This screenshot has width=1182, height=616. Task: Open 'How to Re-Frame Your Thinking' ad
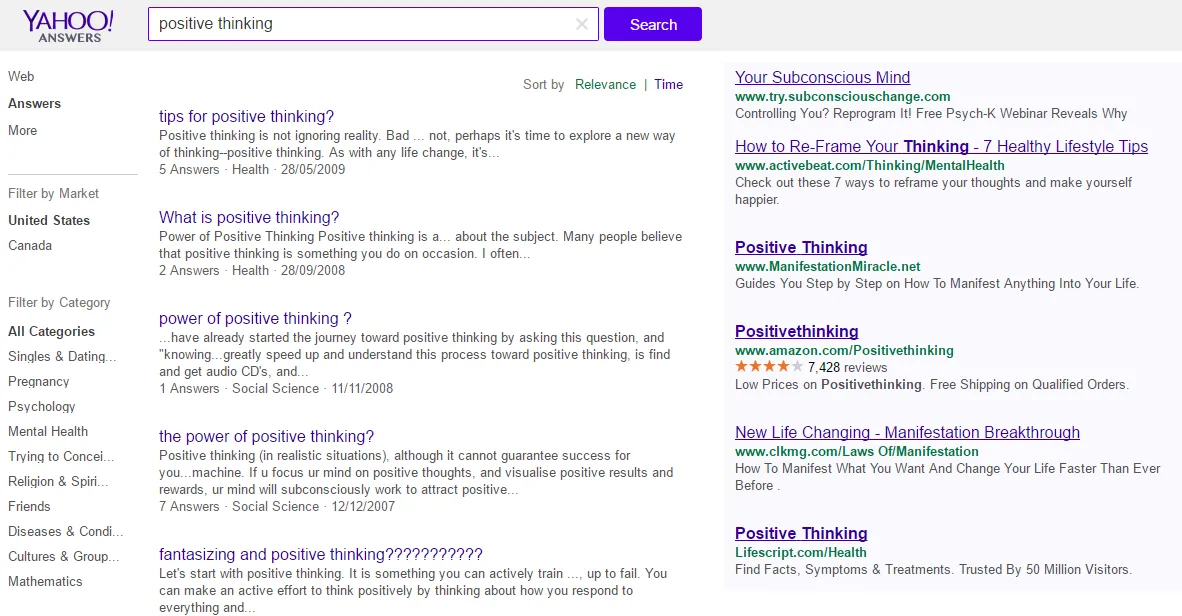pyautogui.click(x=942, y=146)
